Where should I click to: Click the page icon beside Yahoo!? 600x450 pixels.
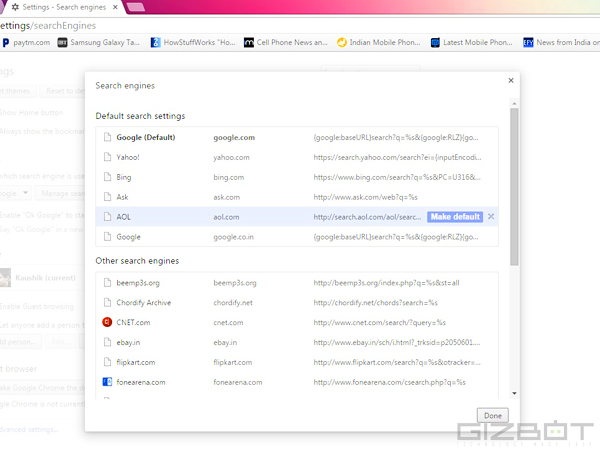(107, 157)
